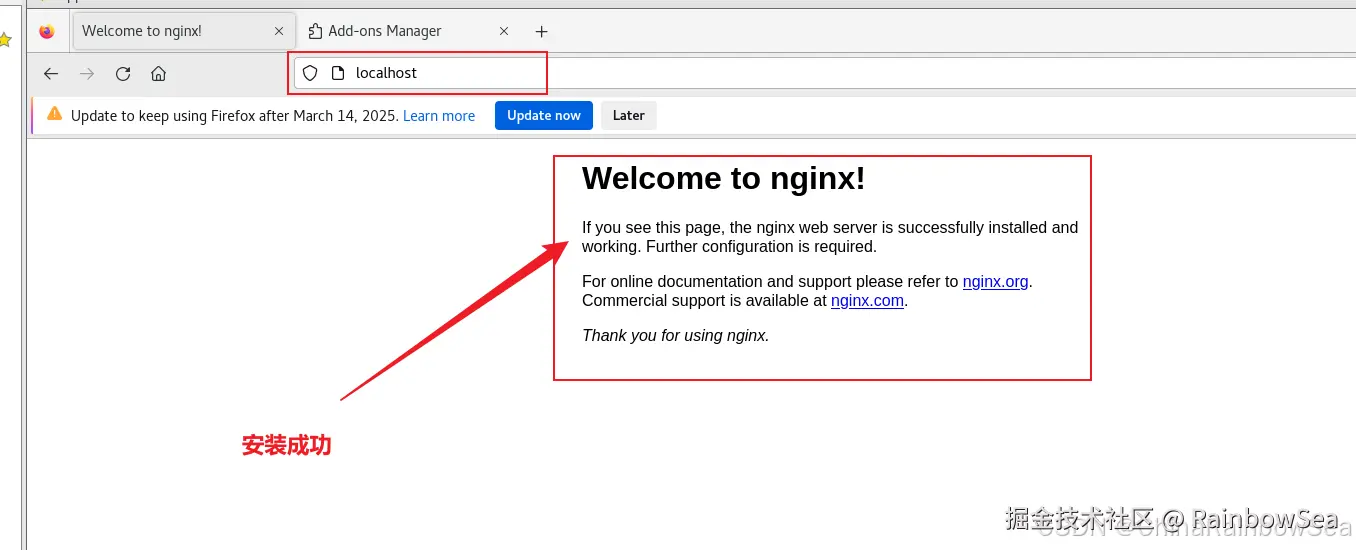
Task: Go forward with the forward arrow
Action: tap(87, 73)
